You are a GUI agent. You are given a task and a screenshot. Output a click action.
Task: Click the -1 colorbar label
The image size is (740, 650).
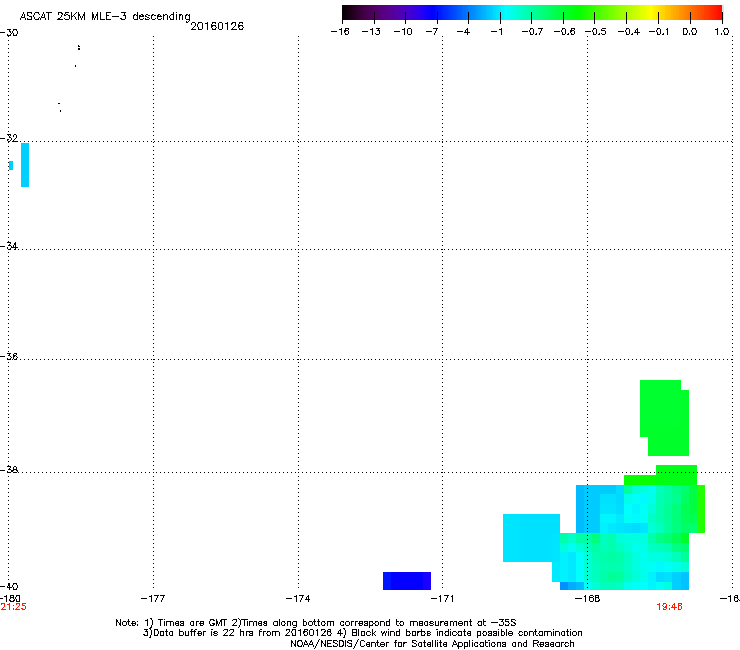pos(496,32)
